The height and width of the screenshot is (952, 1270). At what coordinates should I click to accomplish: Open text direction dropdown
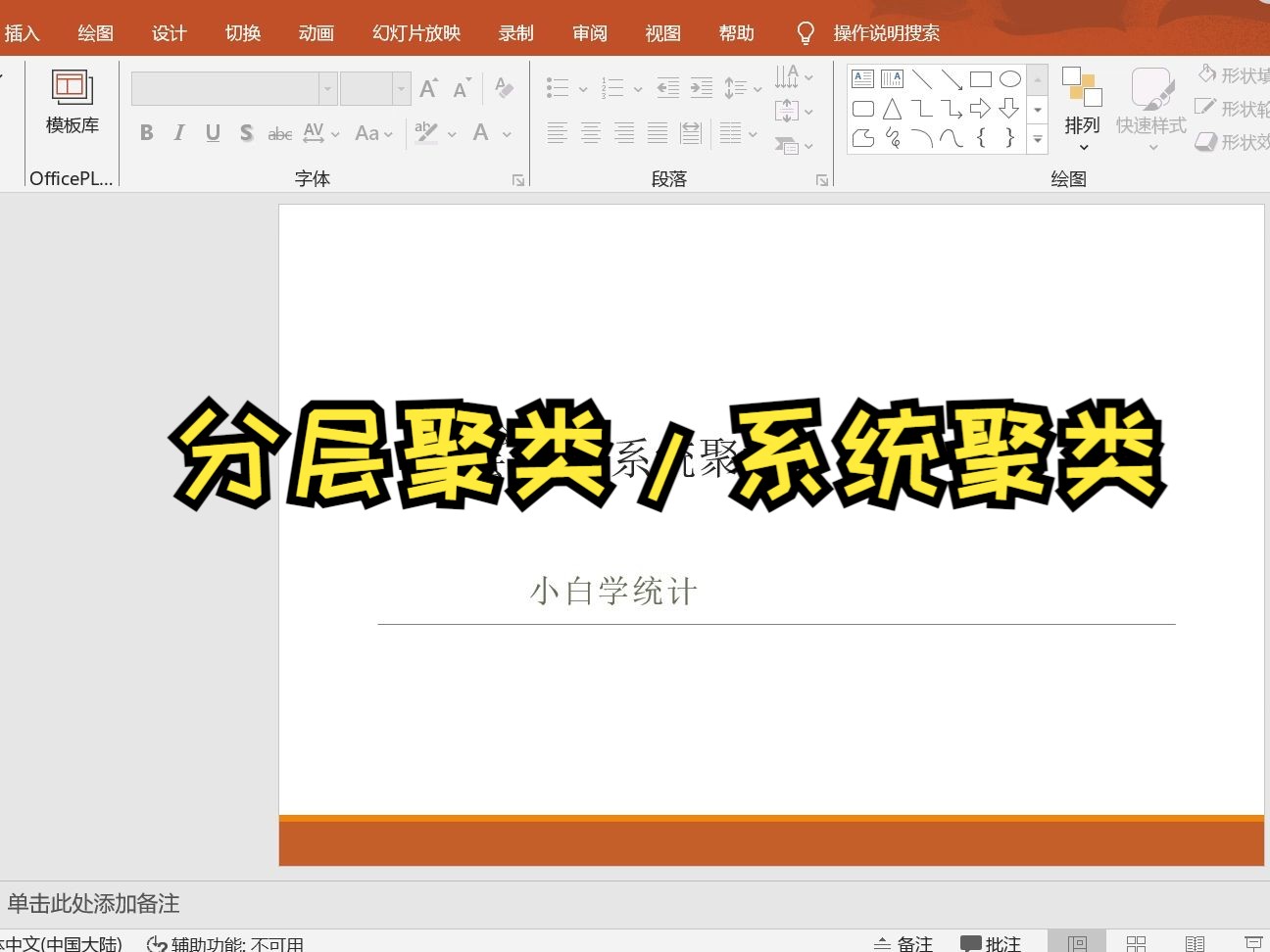(794, 76)
